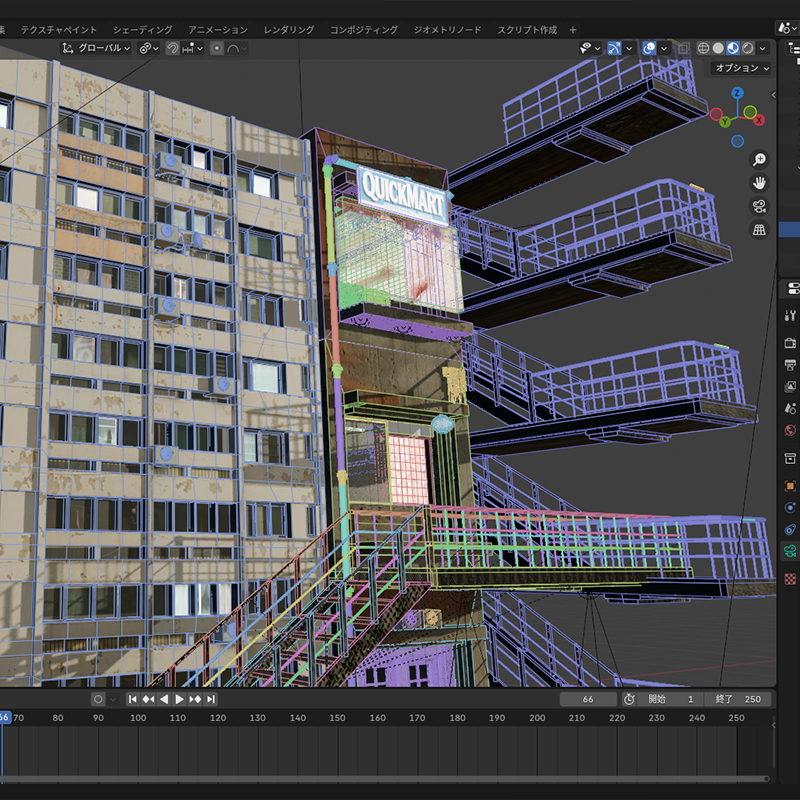Switch perspective/orthographic using the grid icon

coord(760,230)
